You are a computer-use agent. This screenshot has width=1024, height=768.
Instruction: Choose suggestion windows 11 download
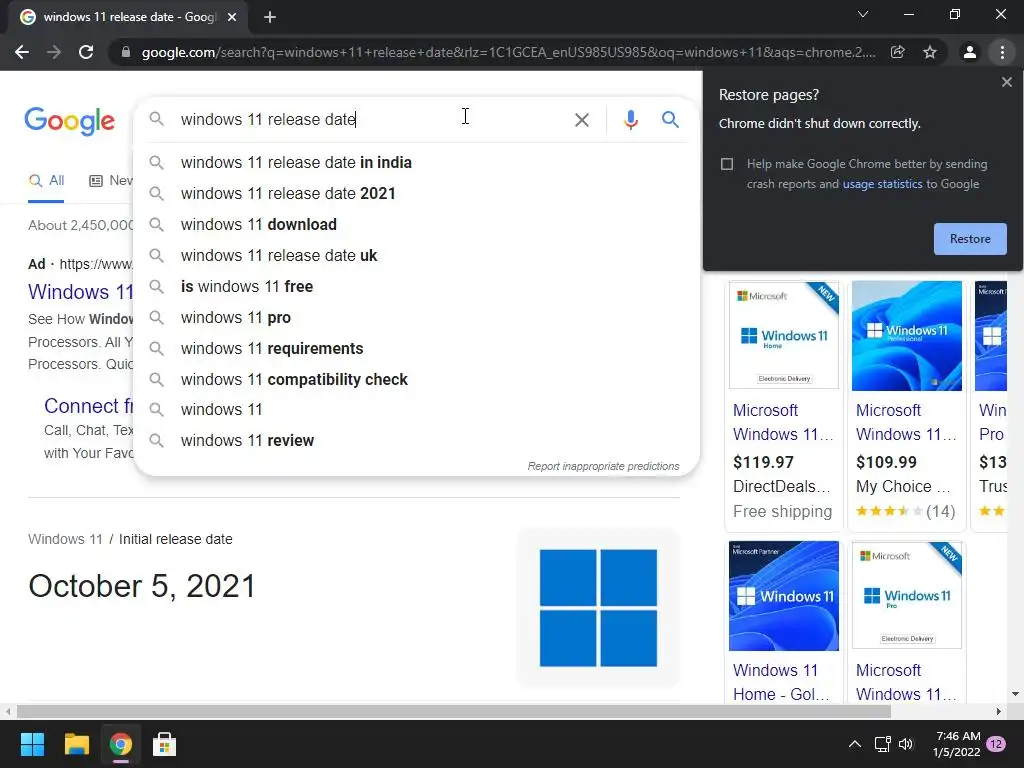416,225
